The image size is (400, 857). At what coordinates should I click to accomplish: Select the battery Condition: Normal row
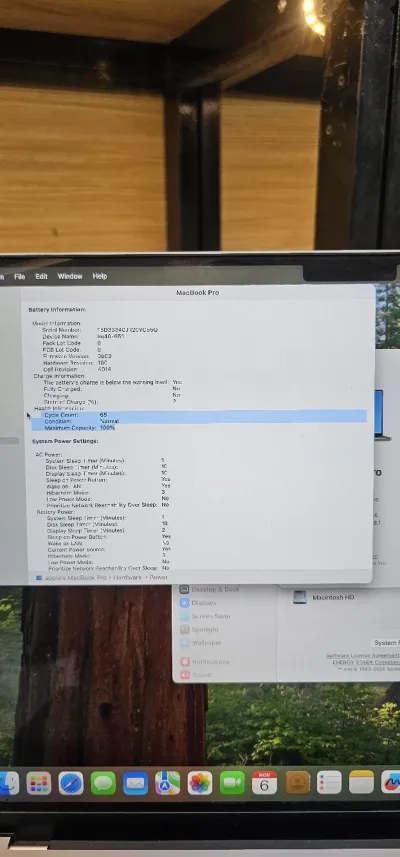[x=198, y=421]
